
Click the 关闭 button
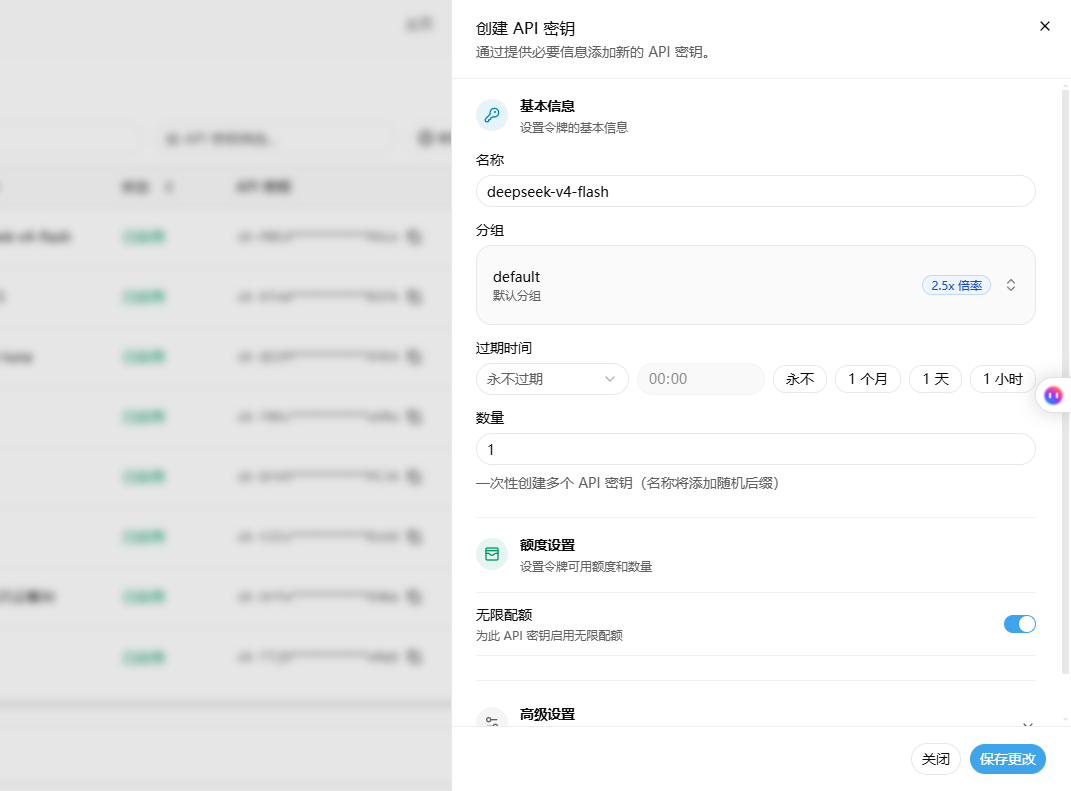[935, 759]
